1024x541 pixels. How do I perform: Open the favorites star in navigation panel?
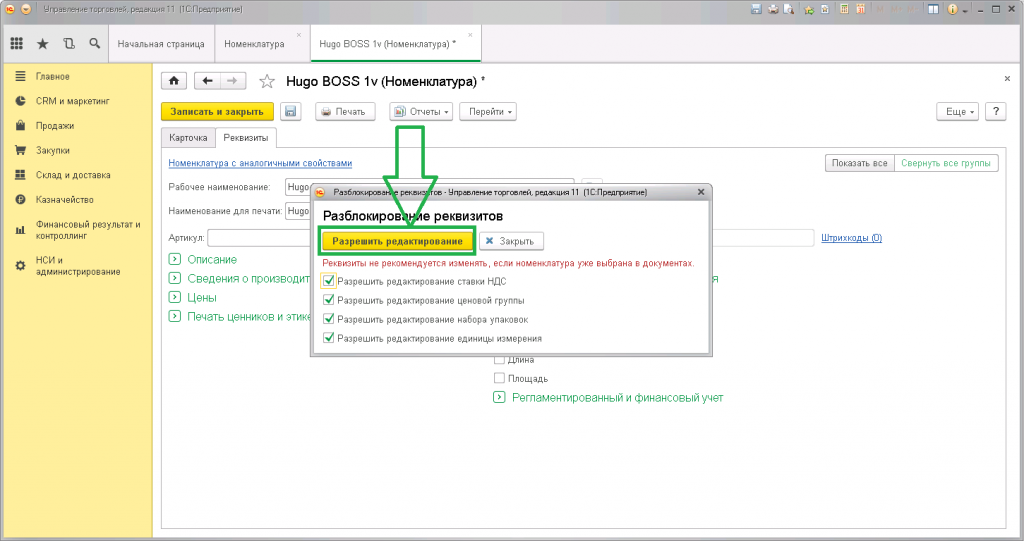(x=42, y=44)
